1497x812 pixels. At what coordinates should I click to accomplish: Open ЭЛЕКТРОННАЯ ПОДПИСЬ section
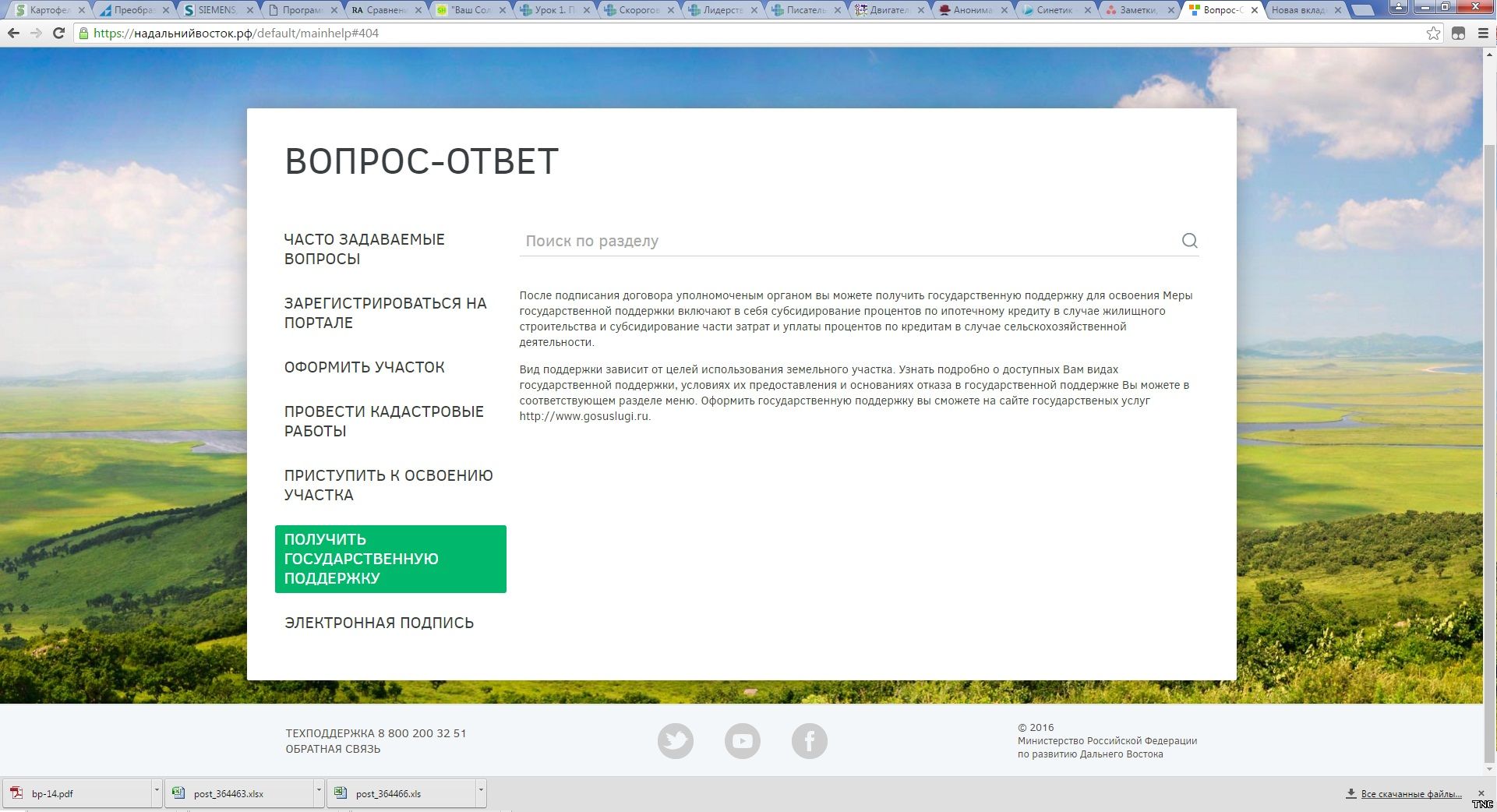point(379,623)
